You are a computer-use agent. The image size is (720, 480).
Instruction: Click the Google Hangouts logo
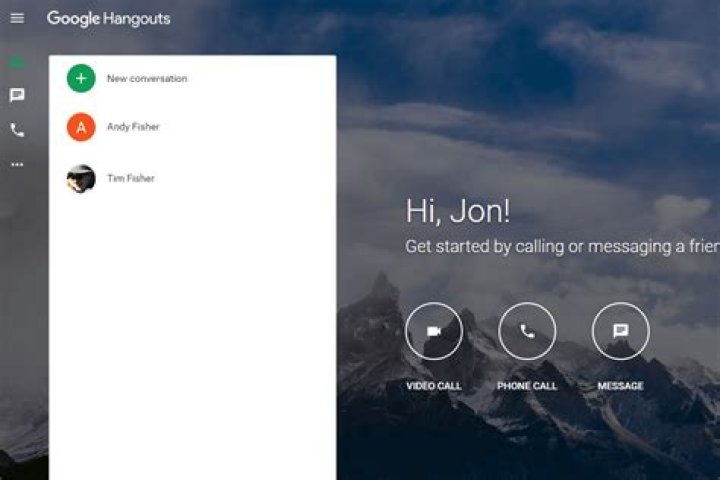pos(108,18)
